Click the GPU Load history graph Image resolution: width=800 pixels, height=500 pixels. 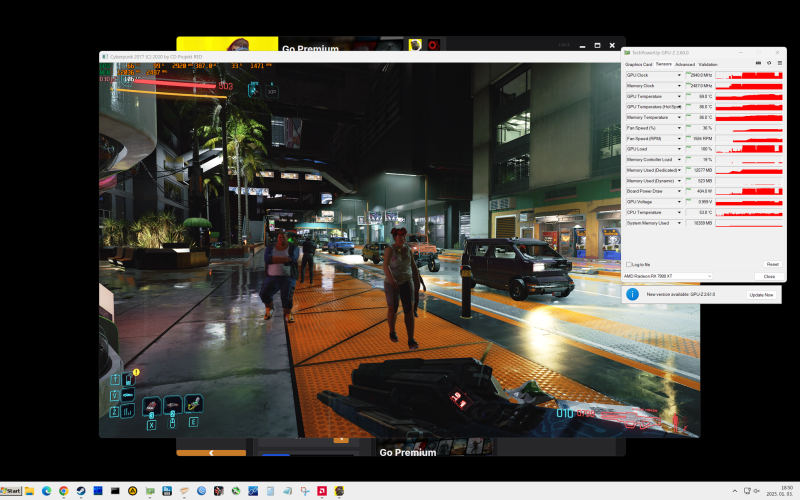749,149
